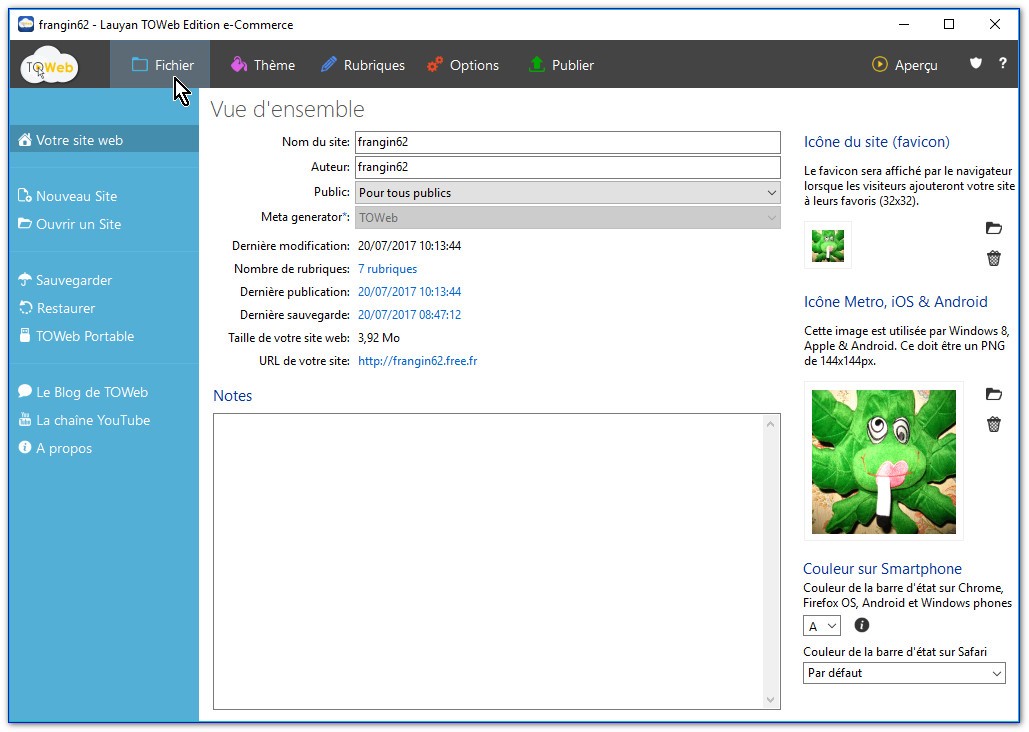
Task: Open the Thème menu
Action: pos(263,65)
